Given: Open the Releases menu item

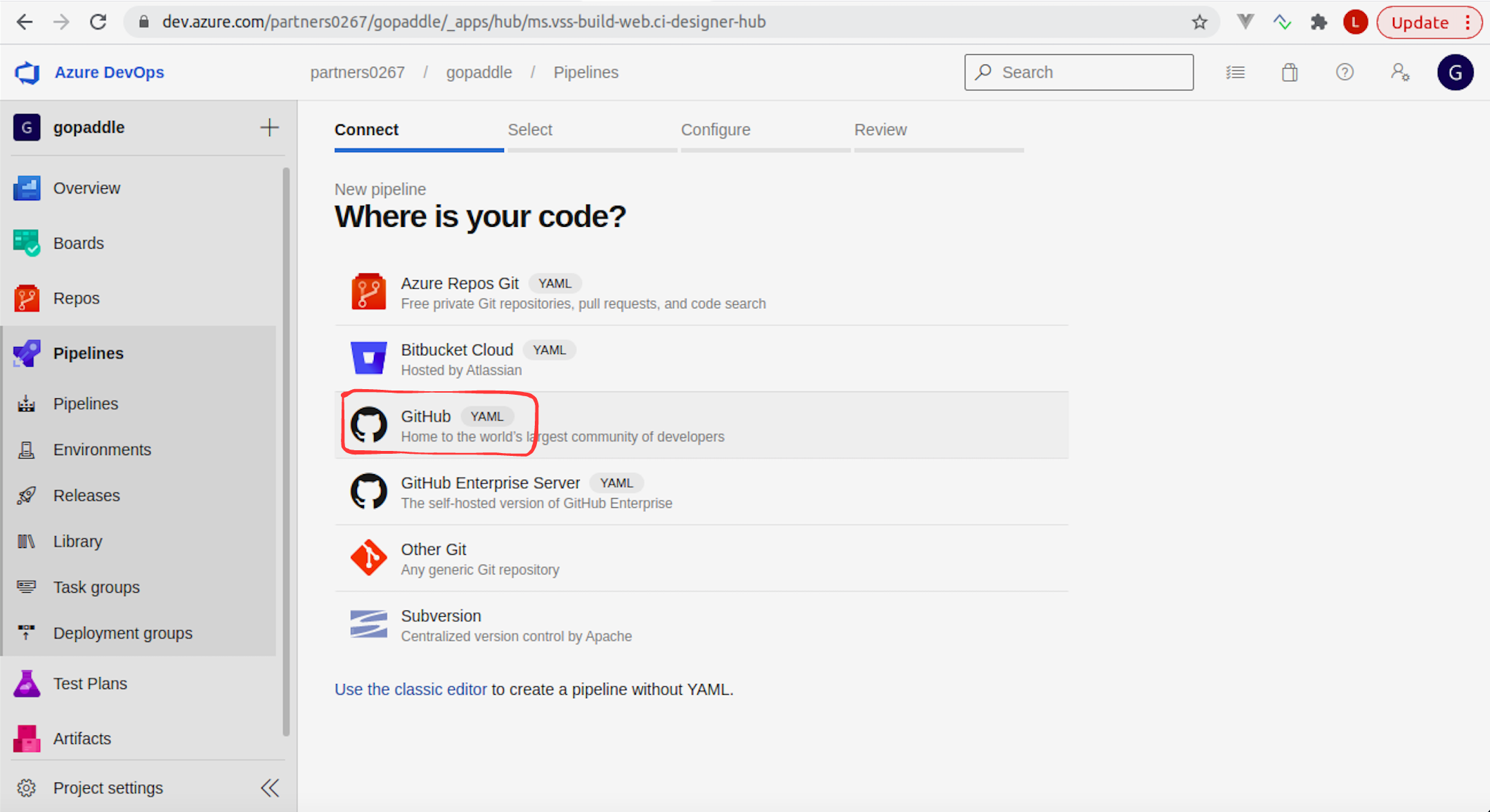Looking at the screenshot, I should [139, 495].
